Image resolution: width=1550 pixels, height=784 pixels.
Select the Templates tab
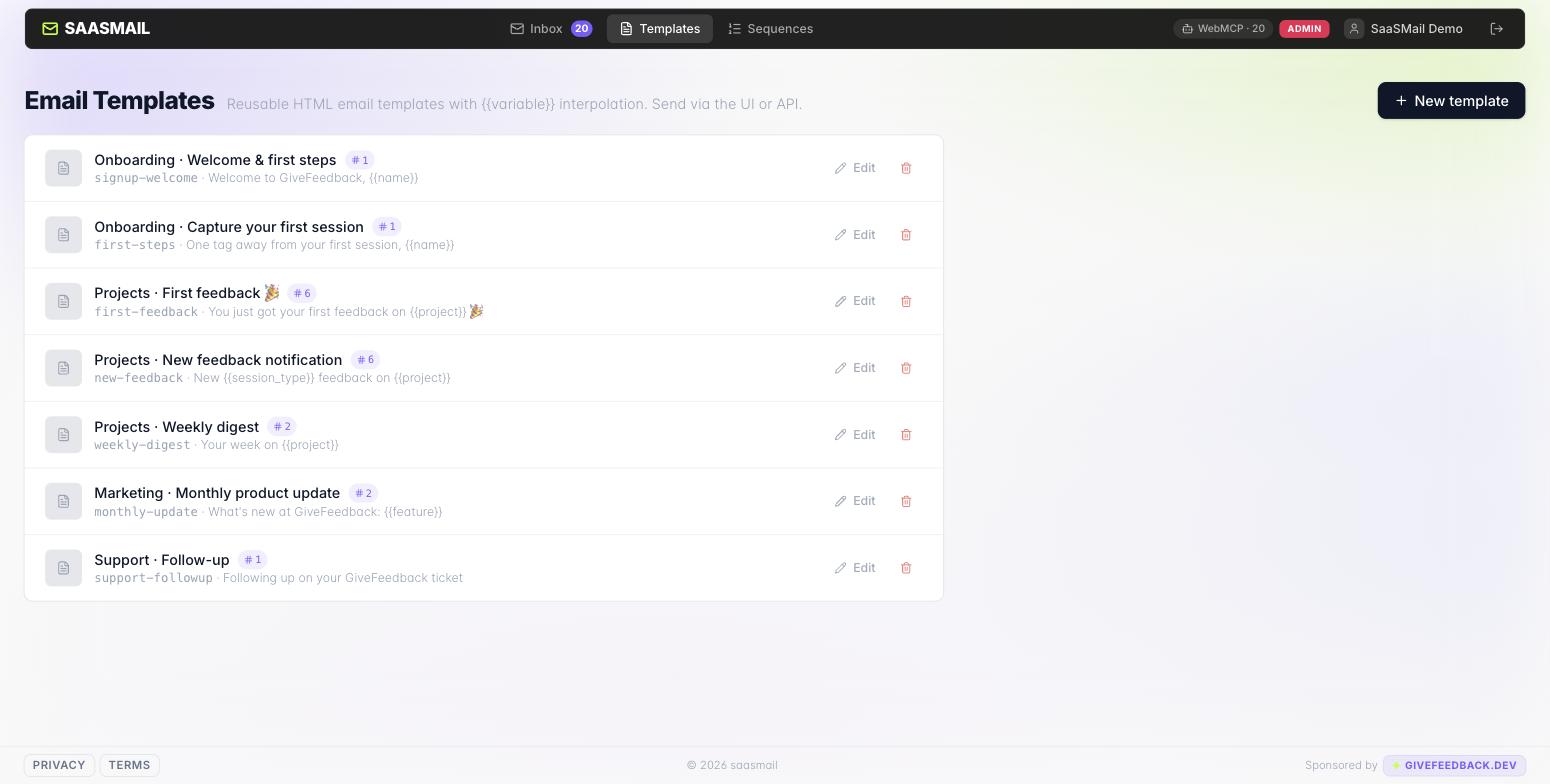(660, 29)
